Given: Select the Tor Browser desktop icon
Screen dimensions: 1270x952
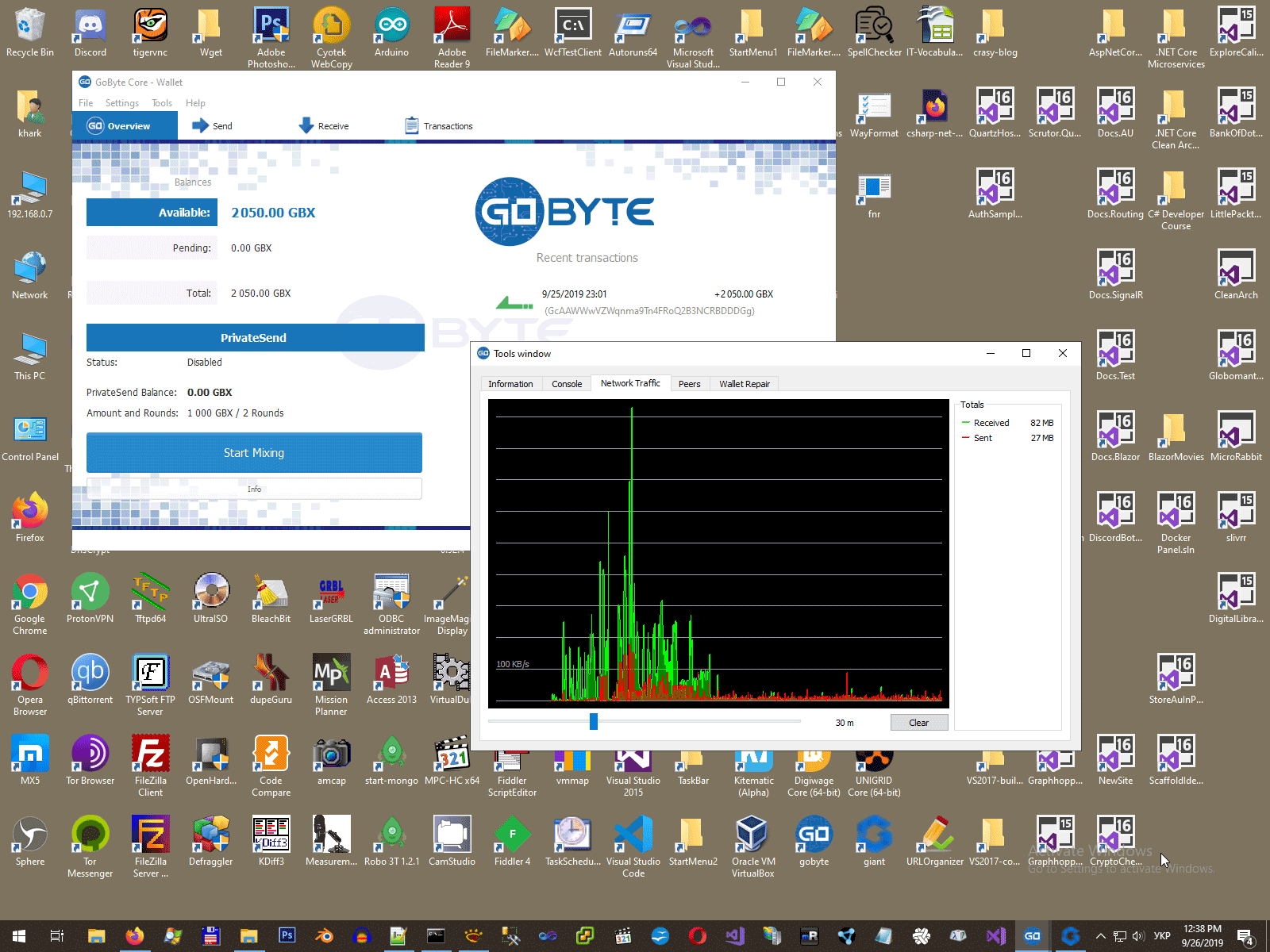Looking at the screenshot, I should click(x=90, y=761).
